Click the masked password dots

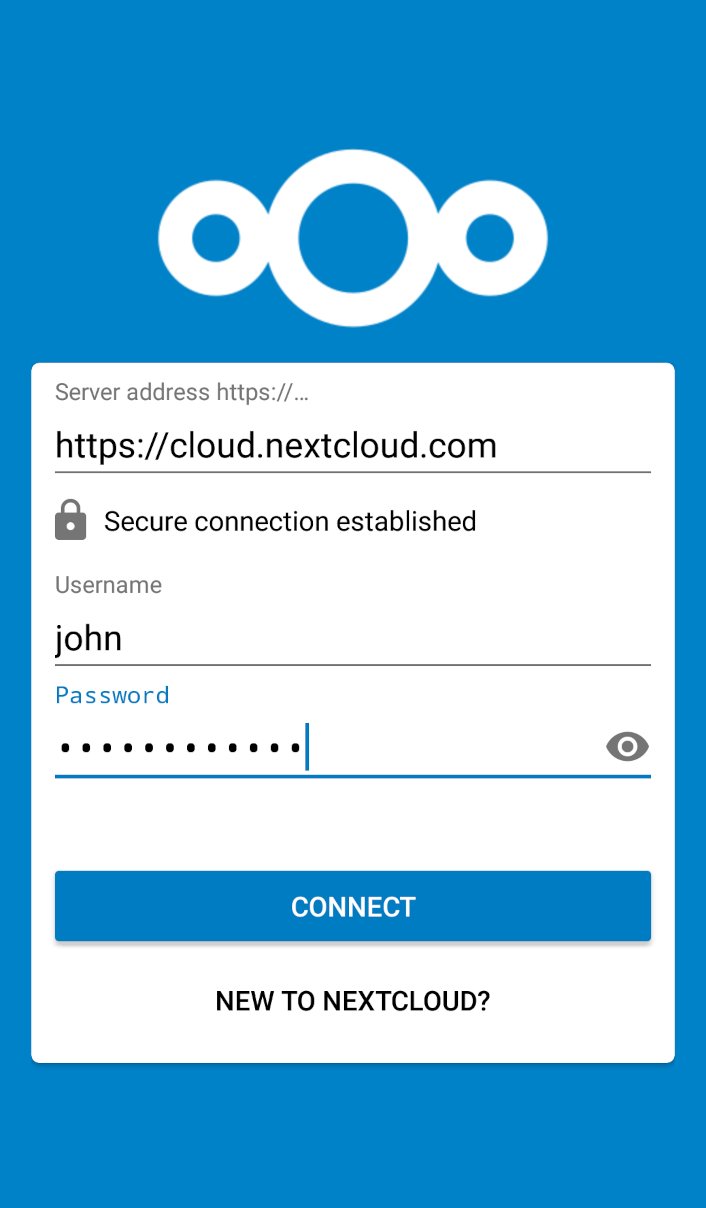[x=180, y=748]
